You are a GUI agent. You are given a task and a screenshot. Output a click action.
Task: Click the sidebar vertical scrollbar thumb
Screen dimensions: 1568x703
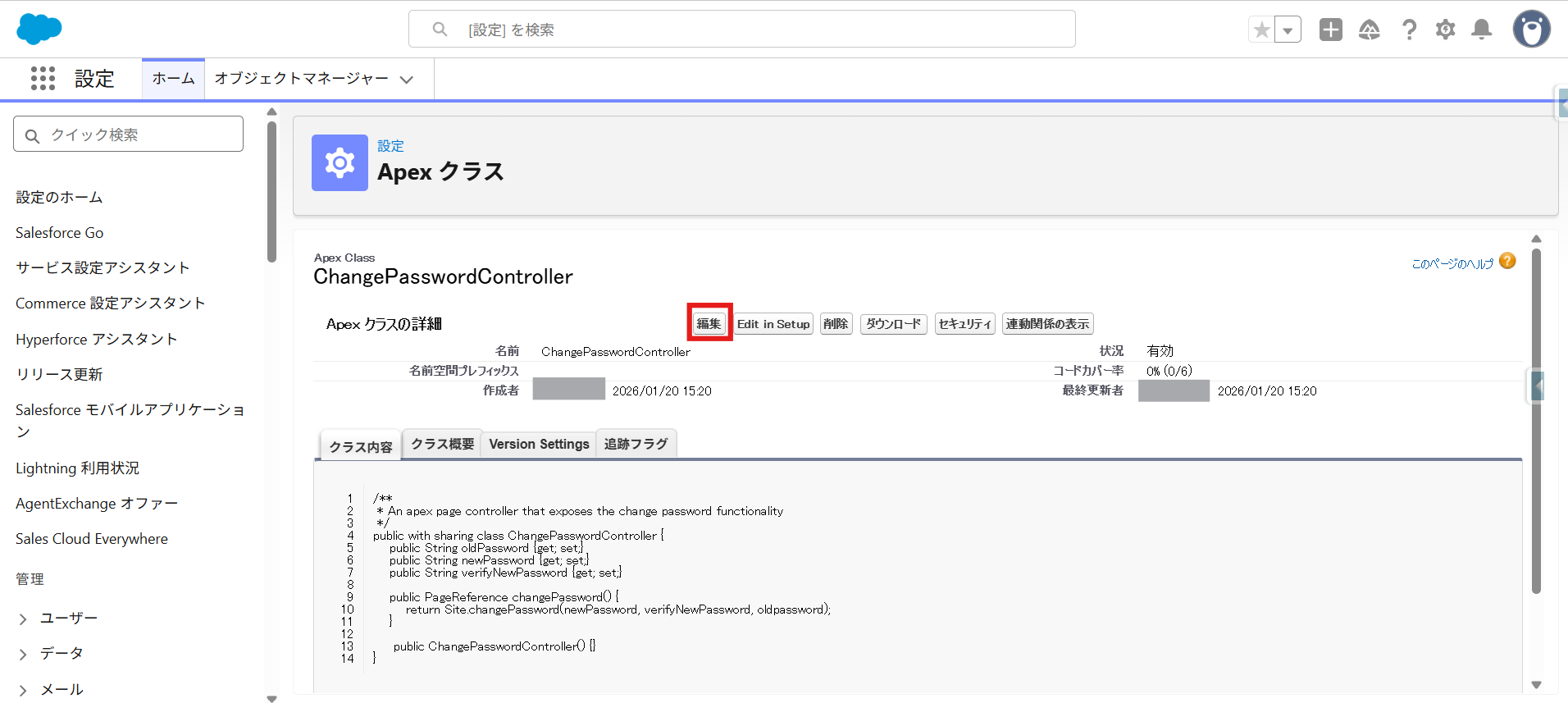click(x=271, y=192)
